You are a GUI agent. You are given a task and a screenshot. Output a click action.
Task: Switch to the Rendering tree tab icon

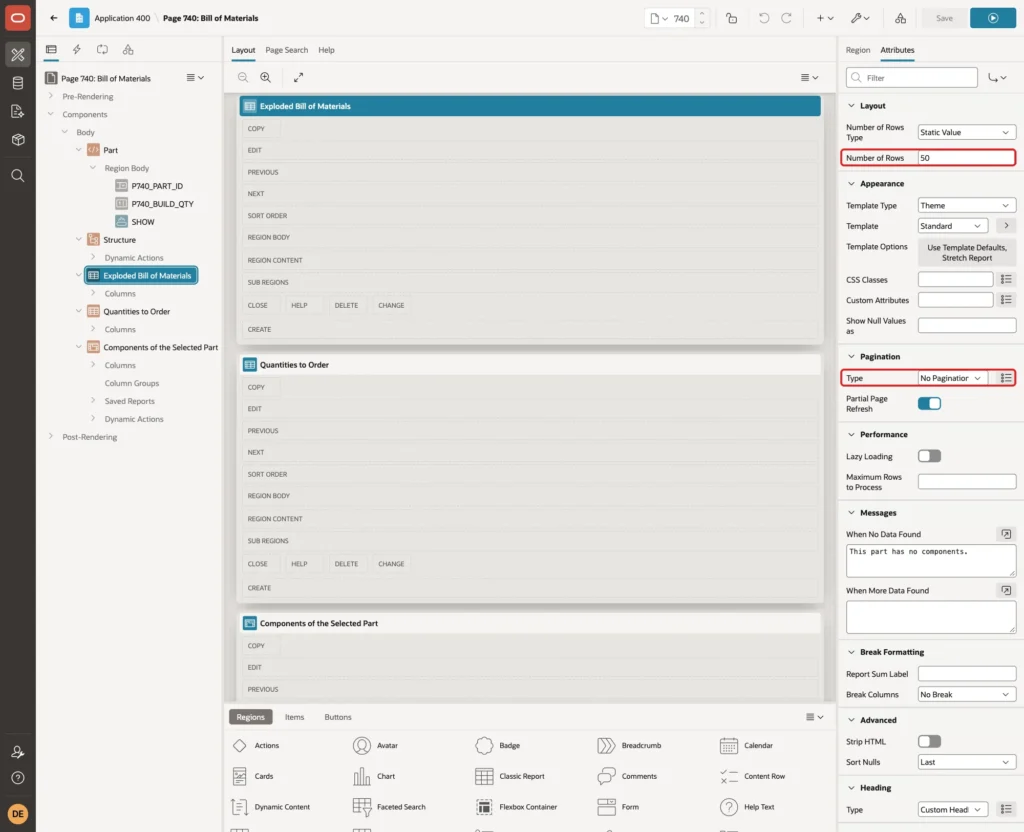pyautogui.click(x=51, y=50)
